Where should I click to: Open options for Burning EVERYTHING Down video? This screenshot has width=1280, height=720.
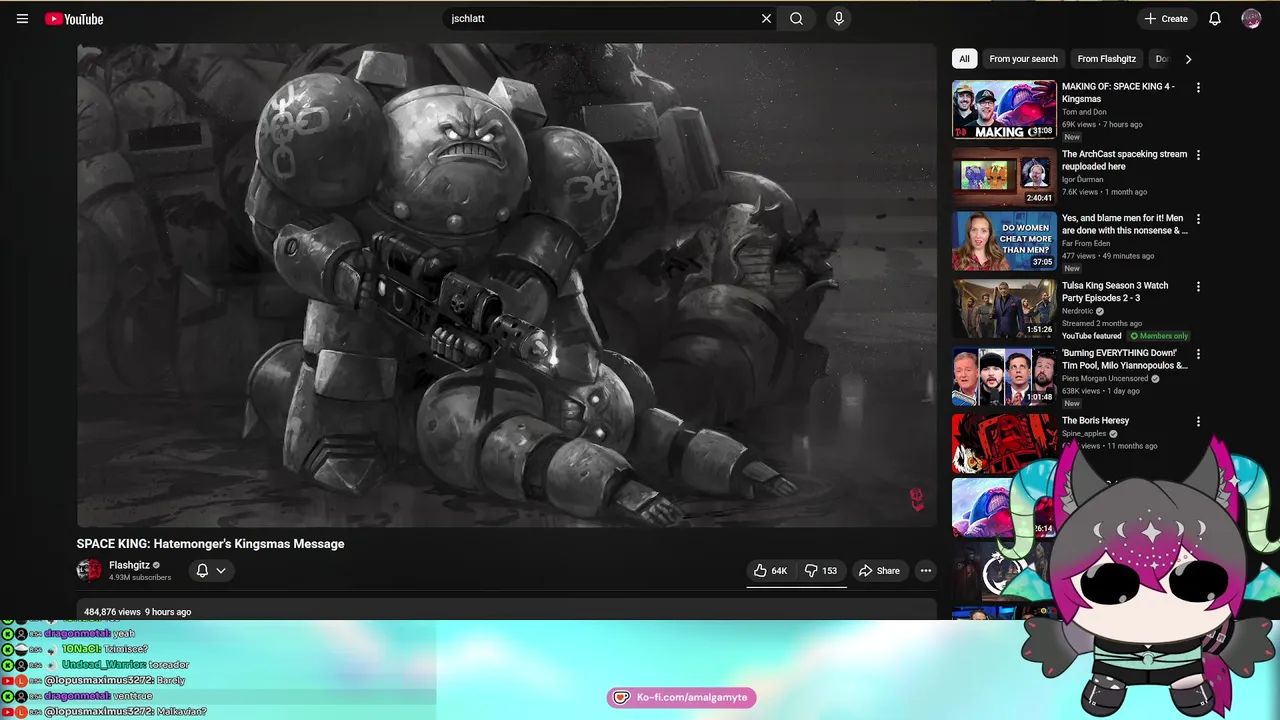tap(1198, 354)
